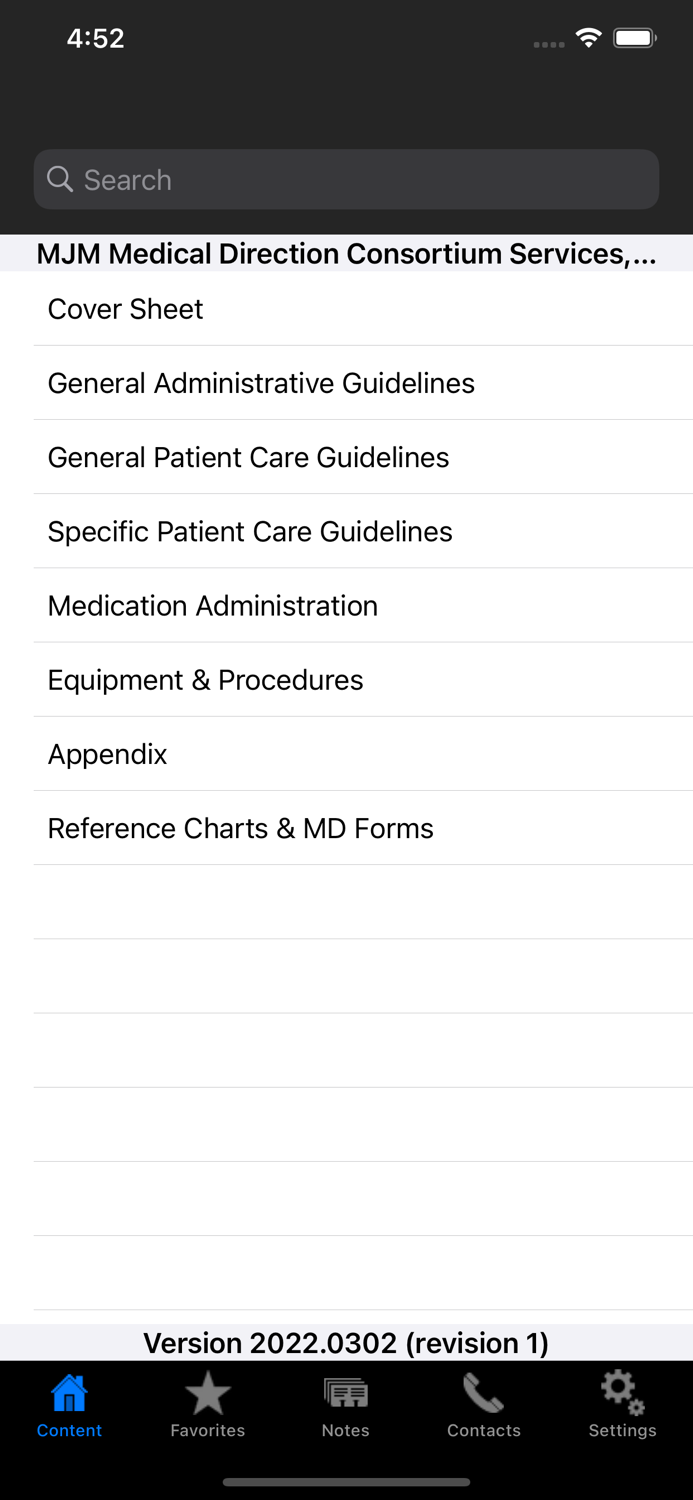Click the magnifying glass in search bar

click(60, 179)
